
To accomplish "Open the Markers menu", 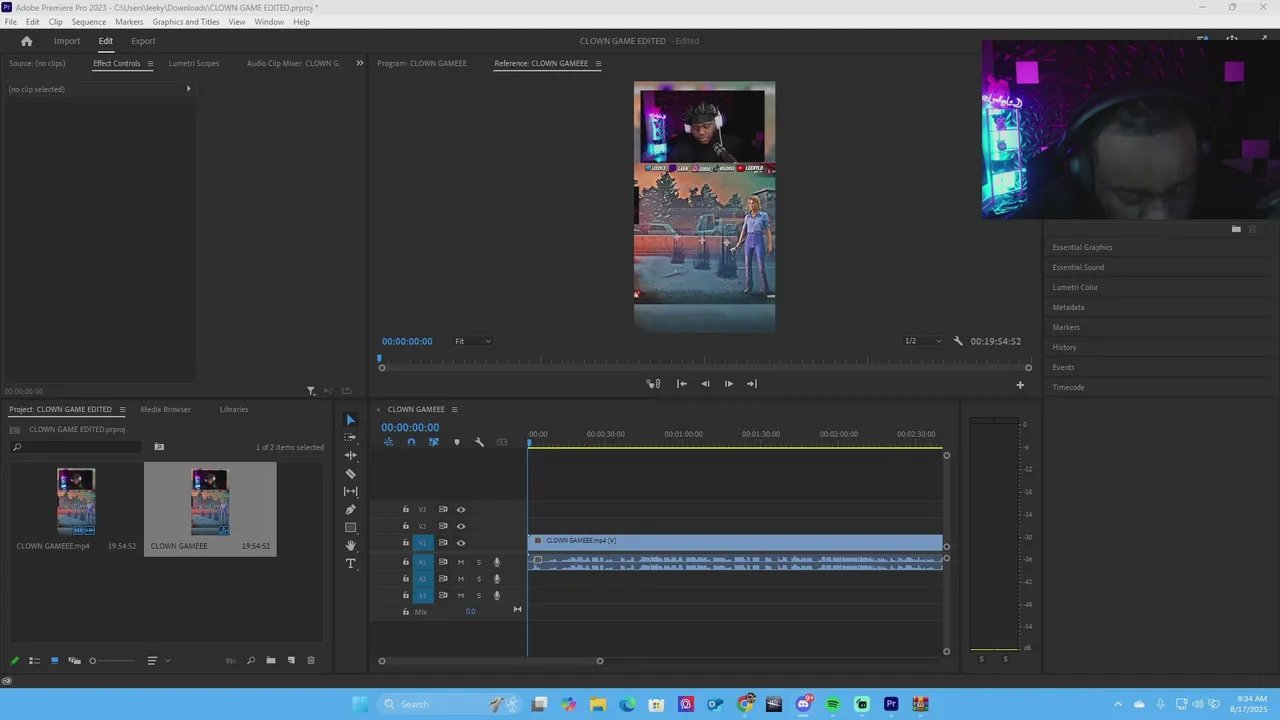I will tap(129, 22).
